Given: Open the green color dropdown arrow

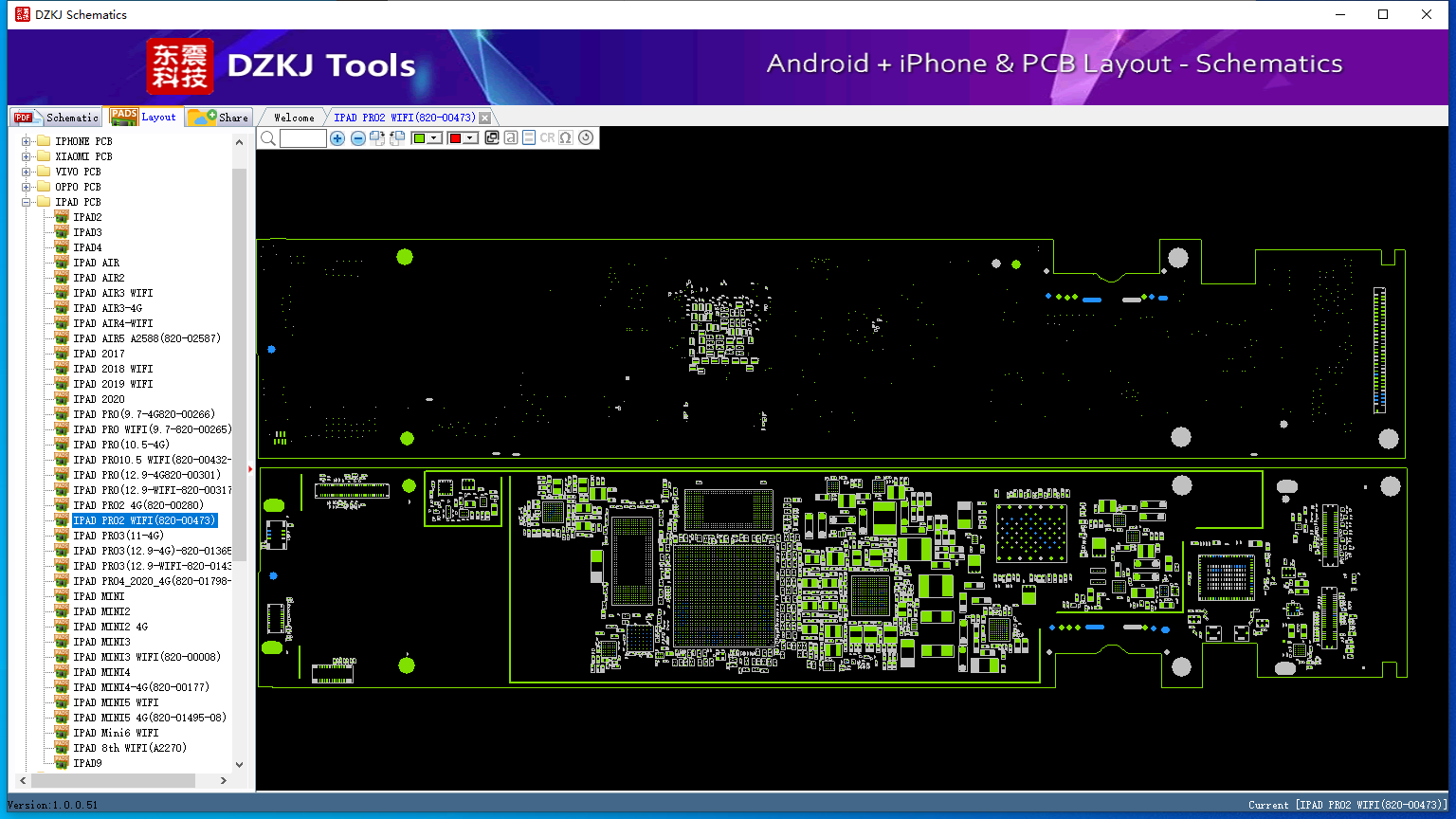Looking at the screenshot, I should [x=435, y=138].
